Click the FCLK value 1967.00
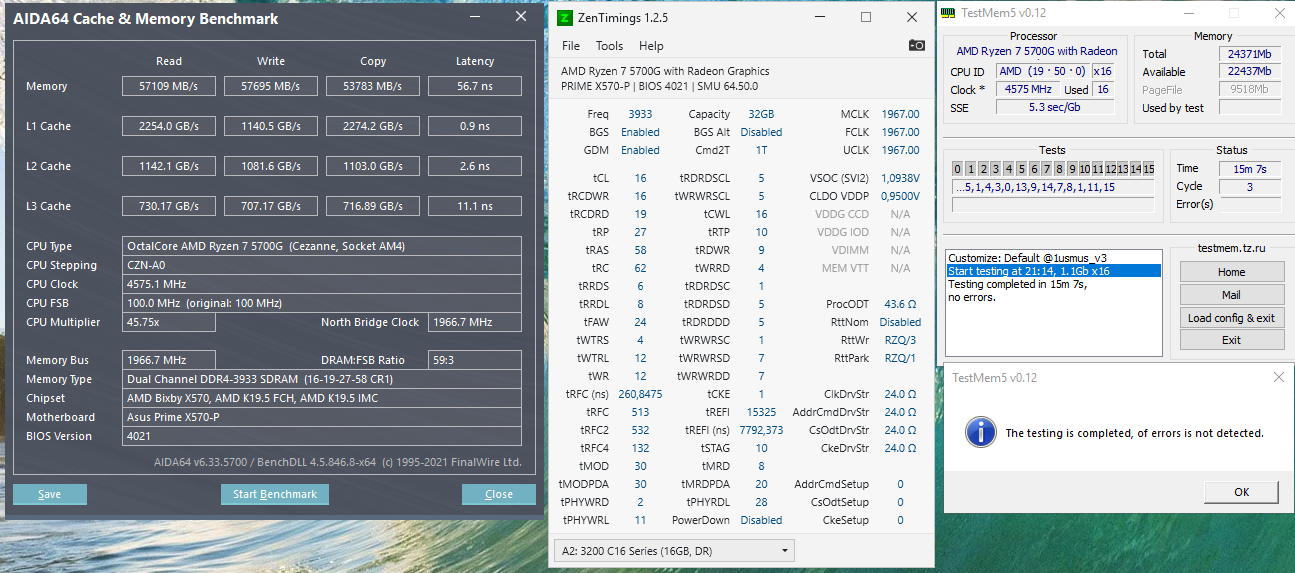This screenshot has width=1295, height=573. [900, 132]
